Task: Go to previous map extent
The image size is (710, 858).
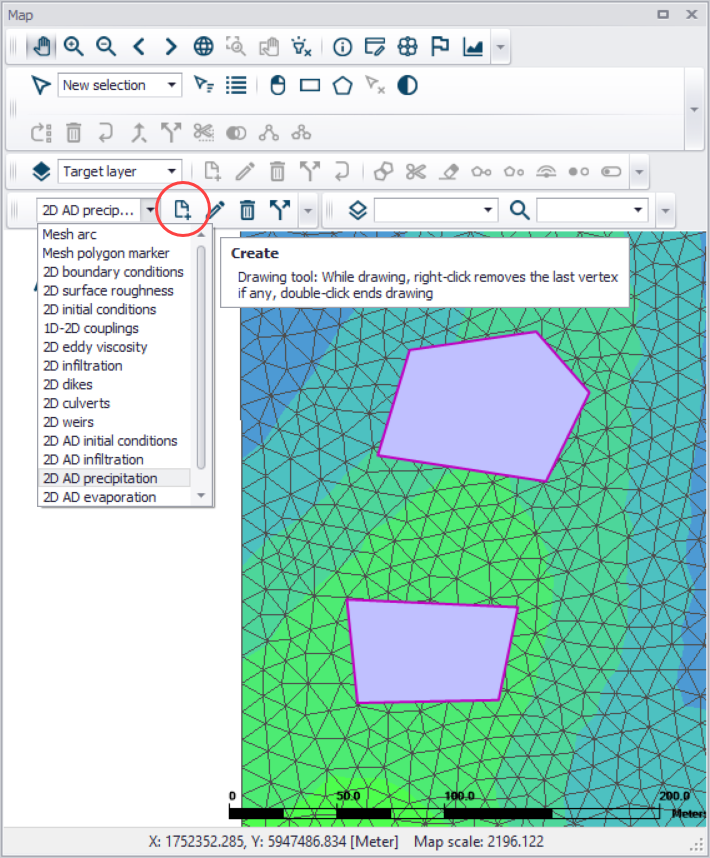Action: [139, 47]
